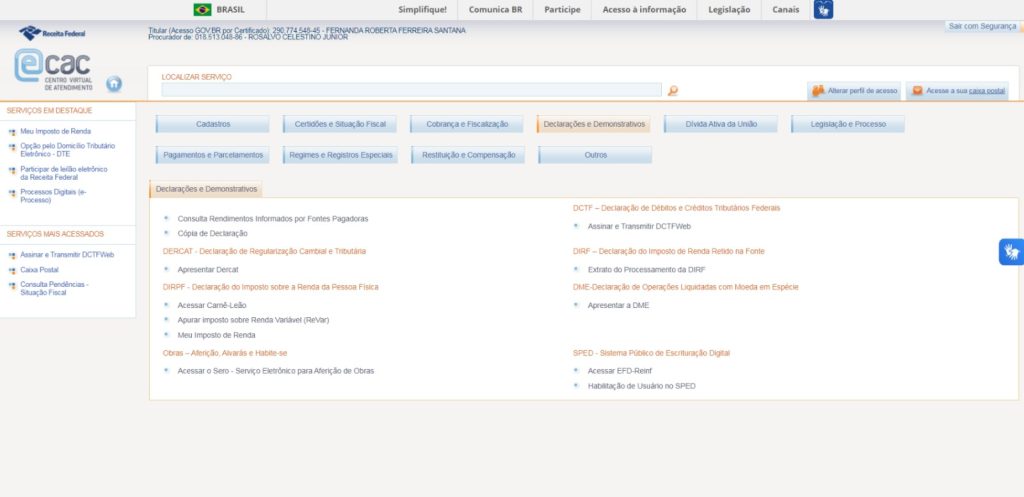Image resolution: width=1024 pixels, height=497 pixels.
Task: Click Acessar Carnê-Leão link
Action: (211, 305)
